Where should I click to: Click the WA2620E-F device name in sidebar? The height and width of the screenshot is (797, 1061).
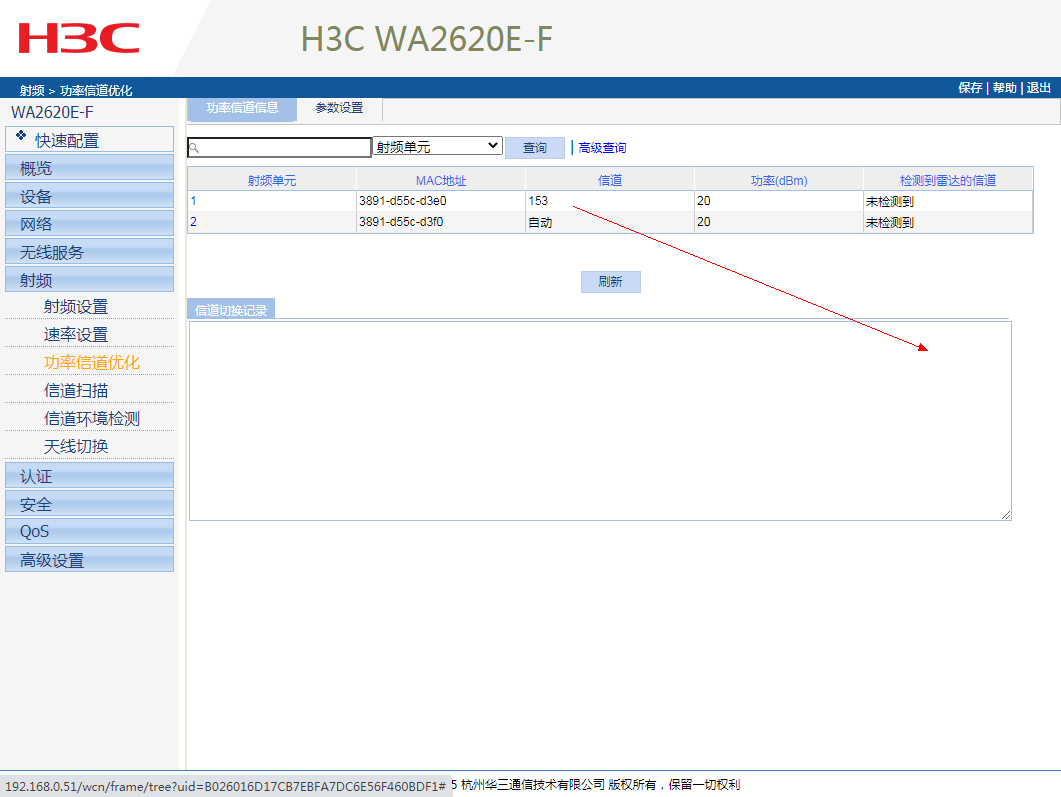point(52,112)
